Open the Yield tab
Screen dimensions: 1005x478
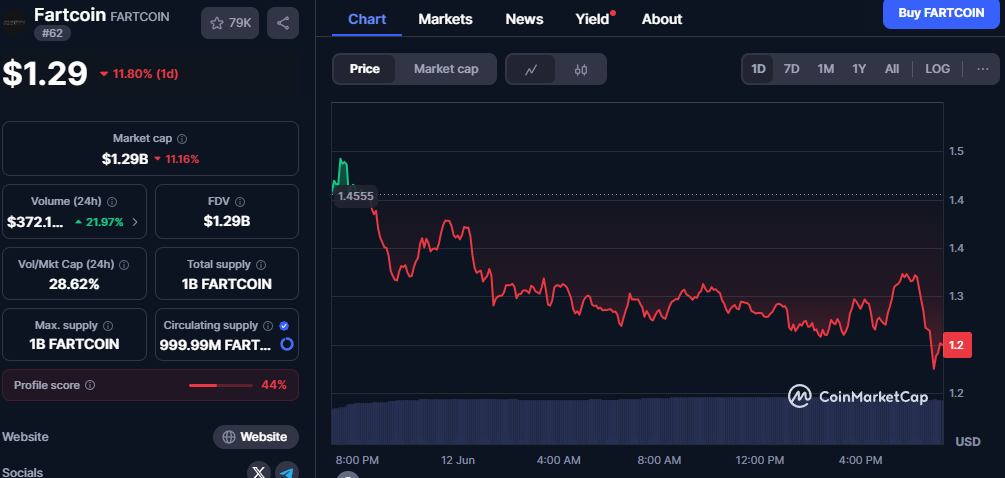[592, 19]
